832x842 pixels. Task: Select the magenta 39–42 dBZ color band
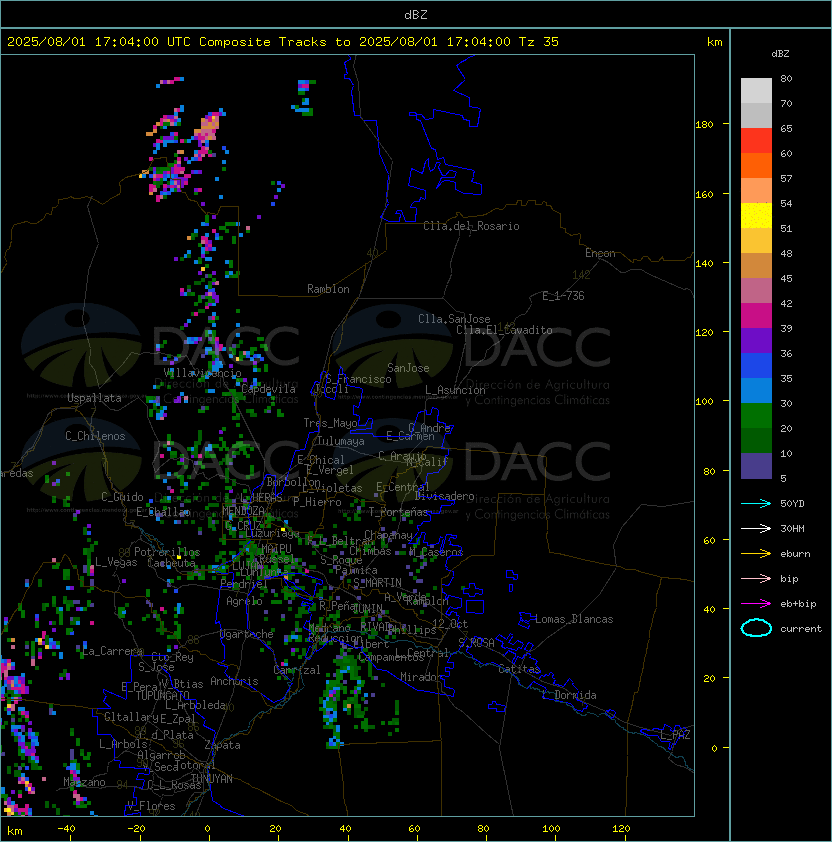[756, 316]
